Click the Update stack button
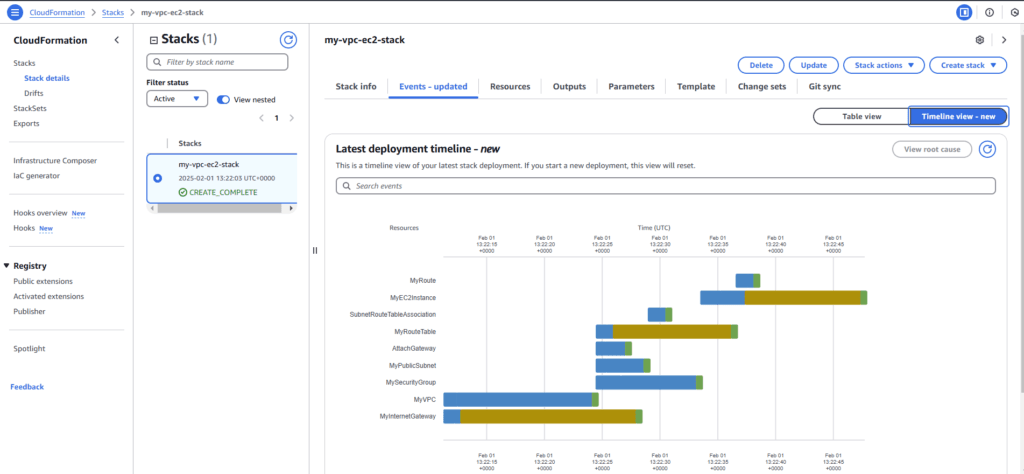This screenshot has height=474, width=1024. (x=814, y=65)
